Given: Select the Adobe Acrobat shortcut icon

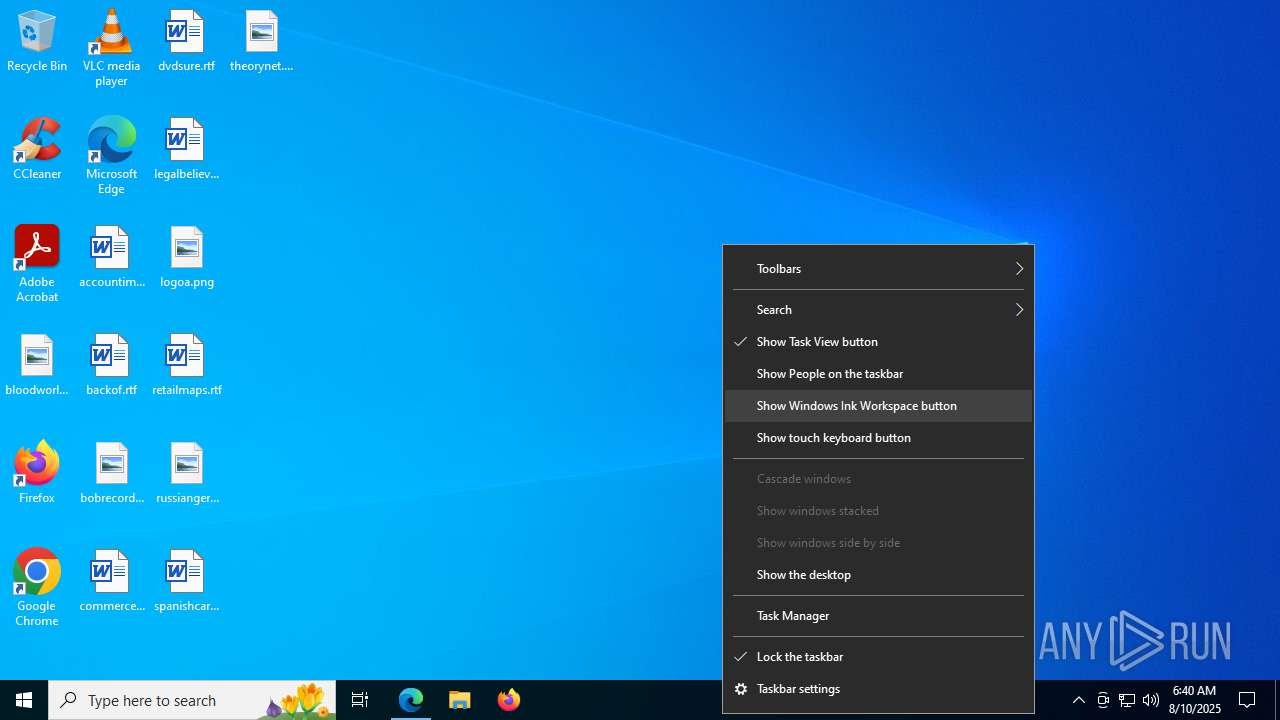Looking at the screenshot, I should [37, 264].
